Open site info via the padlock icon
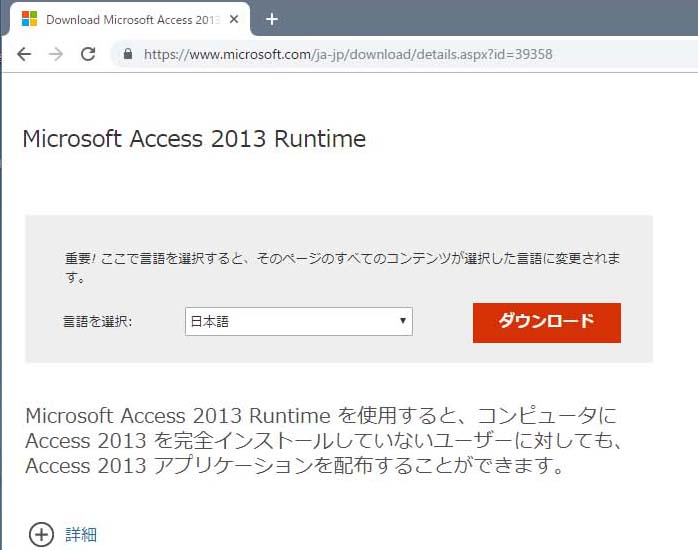Screen dimensions: 698x550 coord(127,55)
